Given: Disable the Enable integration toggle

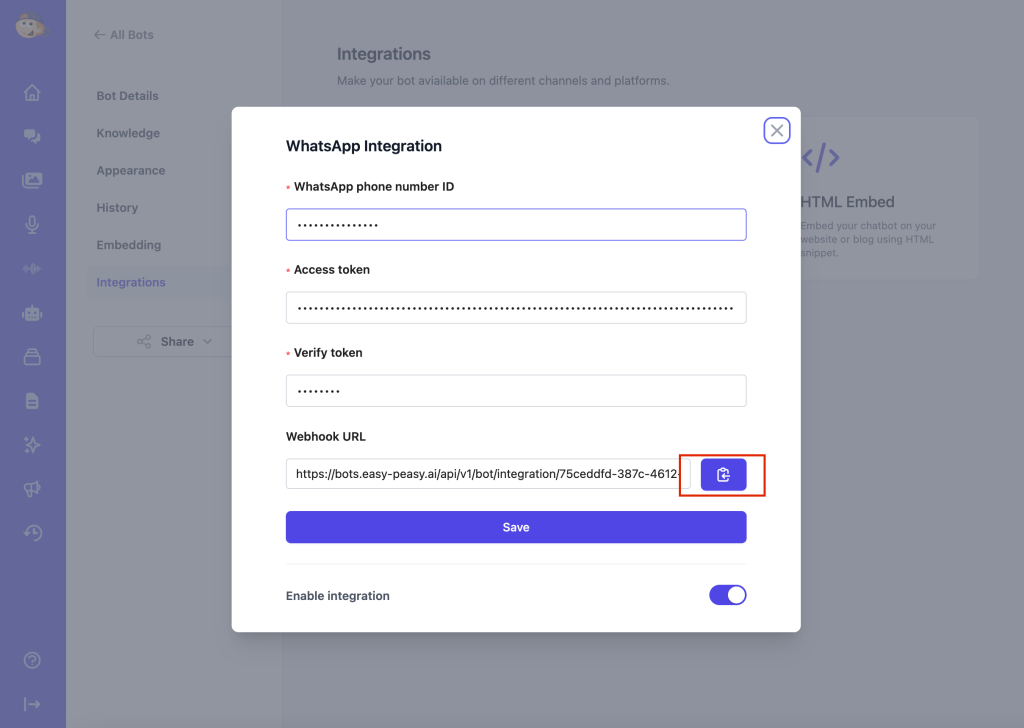Looking at the screenshot, I should pos(728,595).
